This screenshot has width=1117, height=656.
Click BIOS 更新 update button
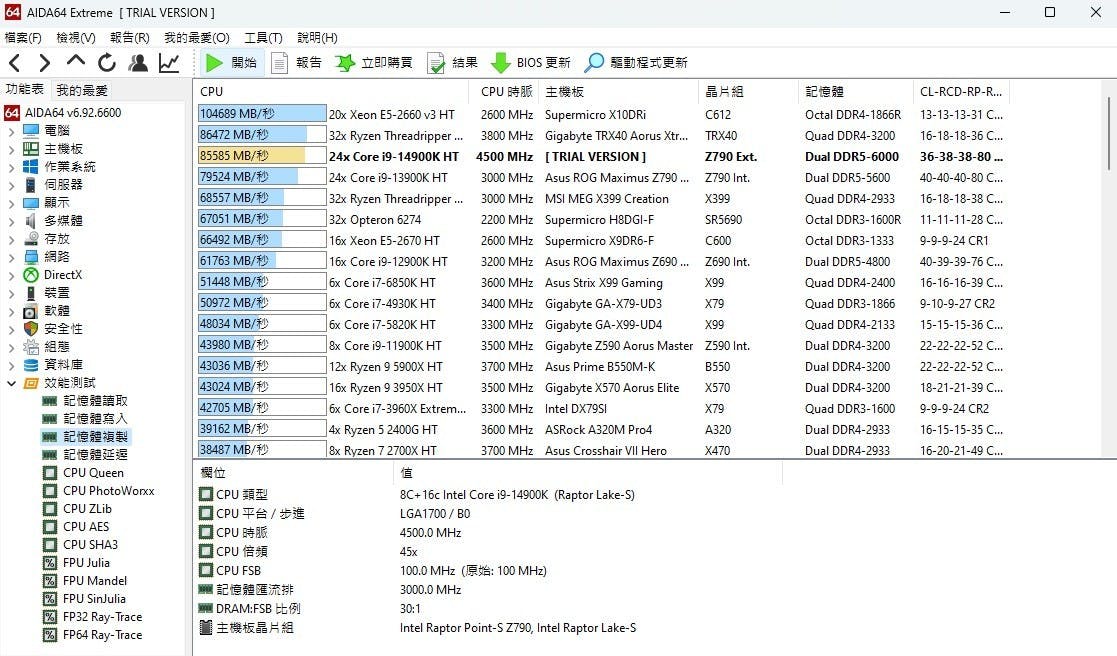[x=531, y=63]
